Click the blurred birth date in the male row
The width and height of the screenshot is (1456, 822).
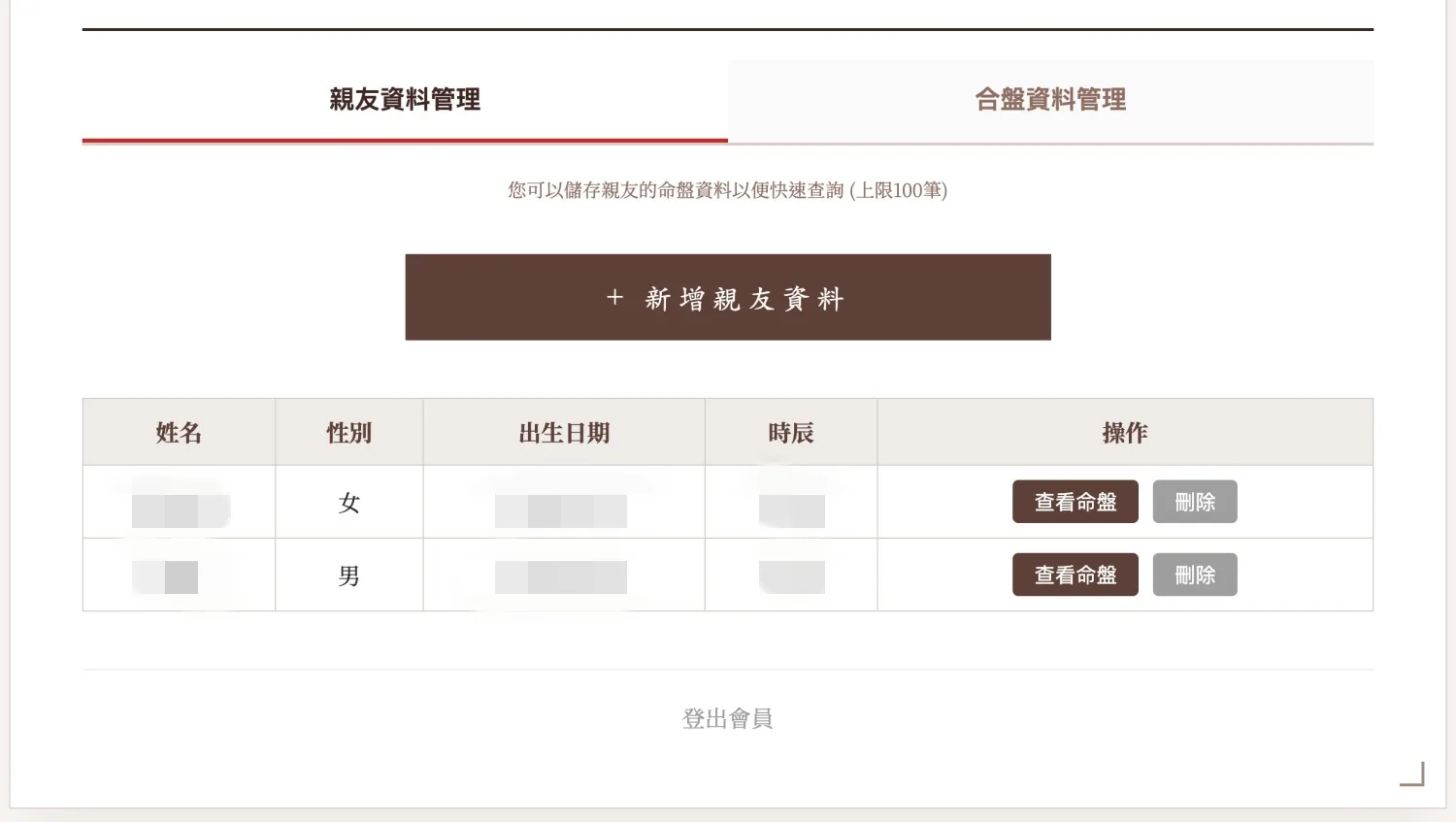click(x=561, y=577)
